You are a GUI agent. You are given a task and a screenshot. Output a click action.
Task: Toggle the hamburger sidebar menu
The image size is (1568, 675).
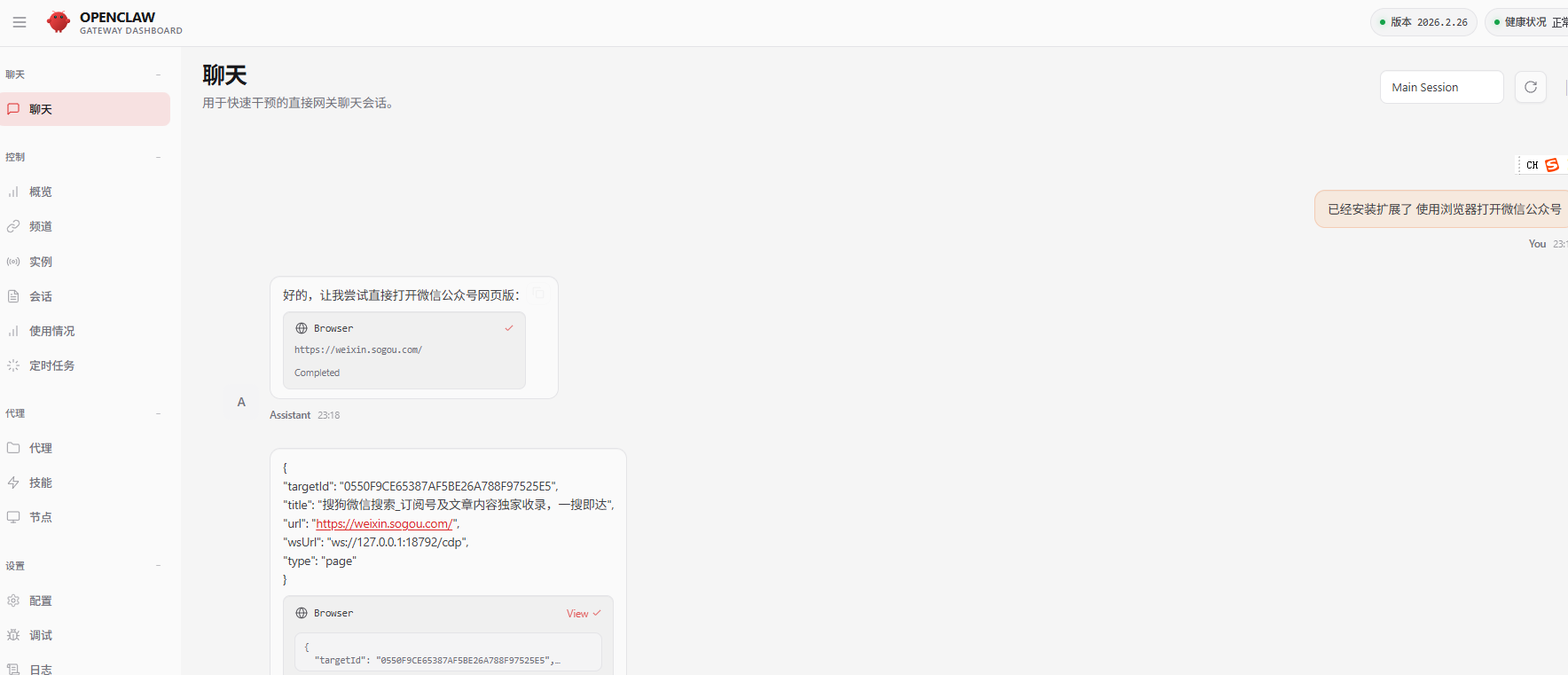20,22
